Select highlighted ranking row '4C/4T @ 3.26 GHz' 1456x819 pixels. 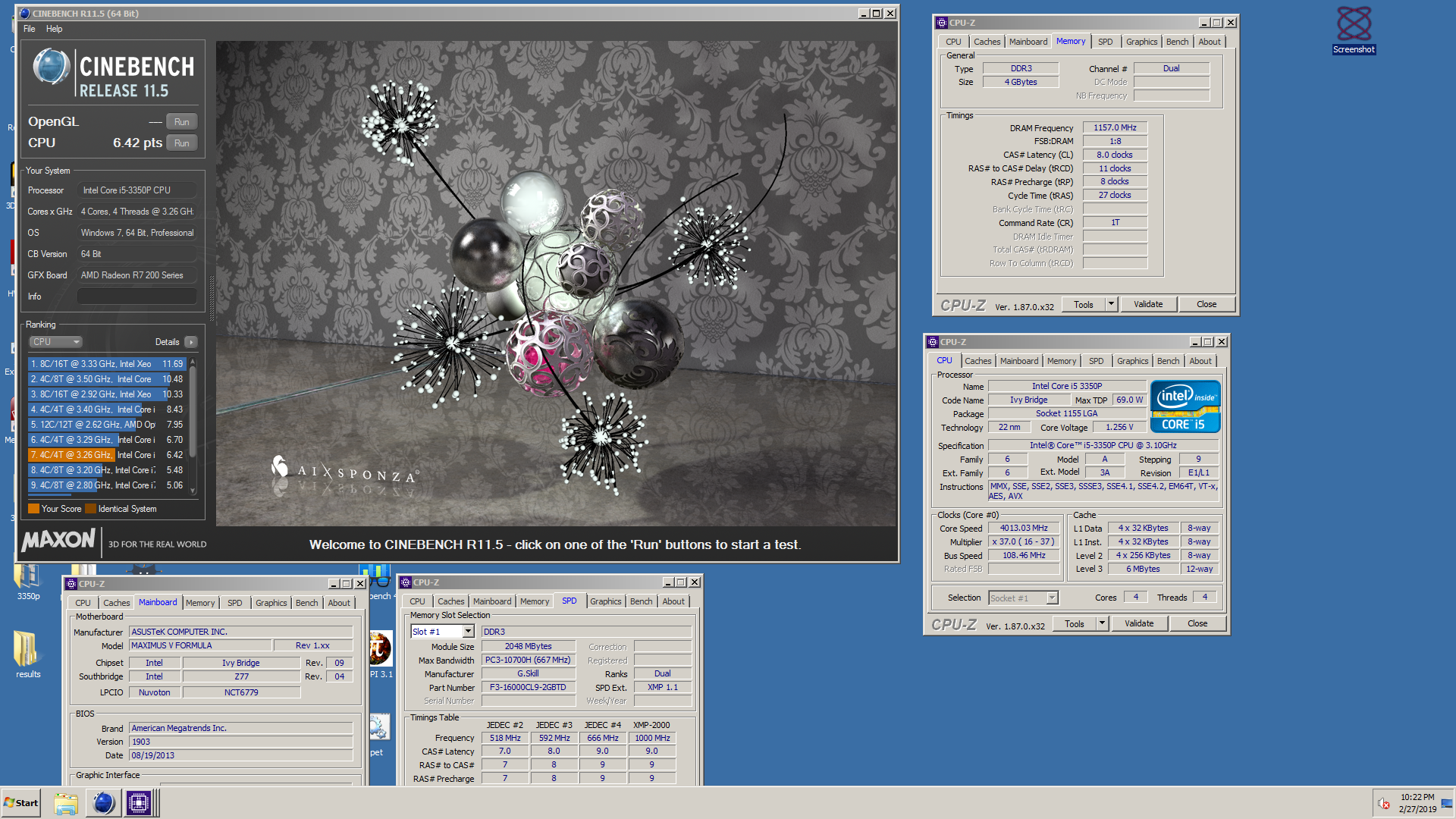coord(107,455)
